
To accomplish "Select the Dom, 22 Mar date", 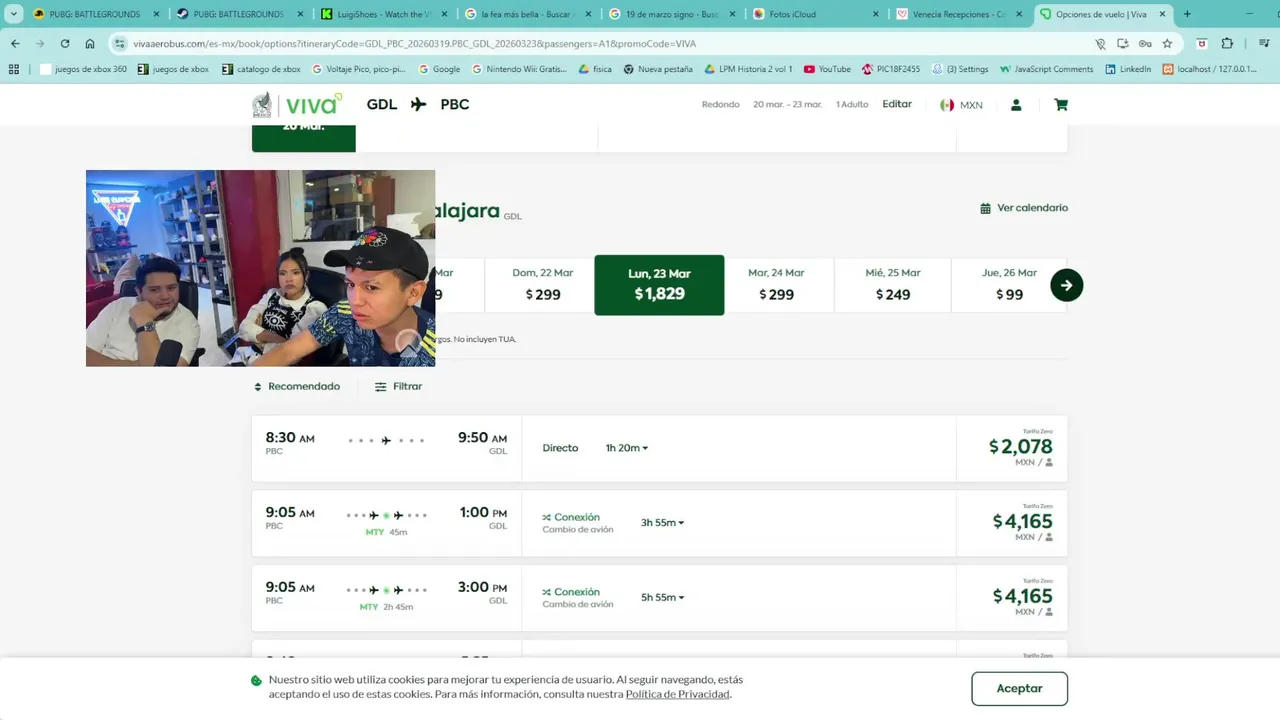I will click(x=542, y=285).
